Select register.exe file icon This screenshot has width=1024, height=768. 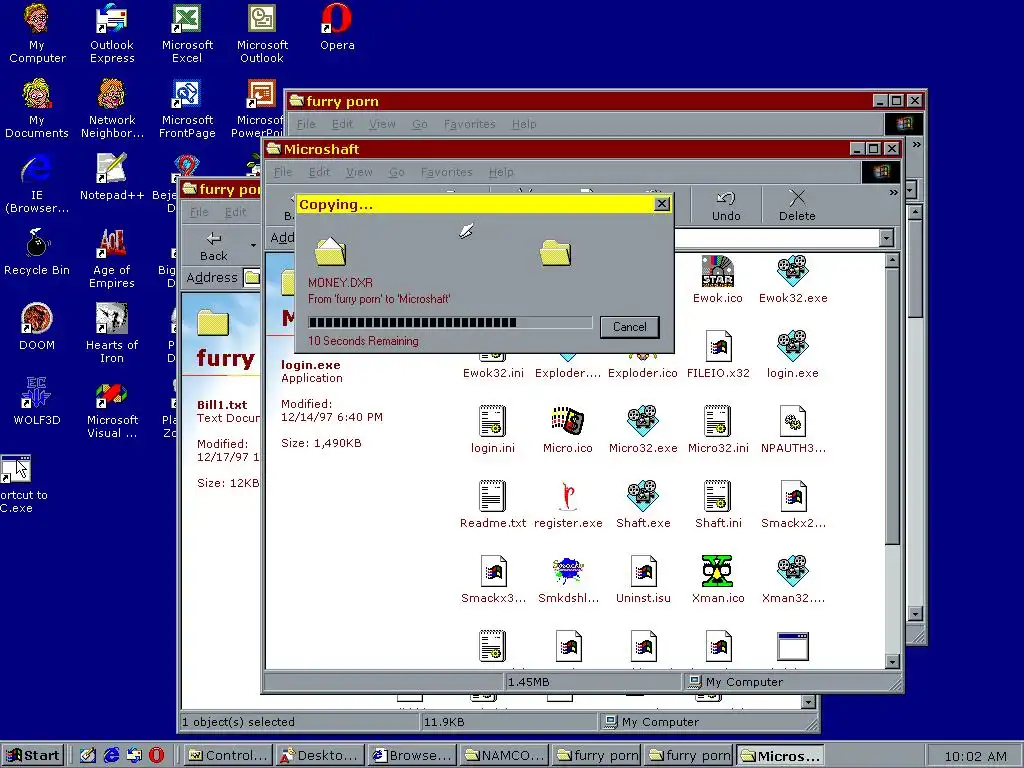[x=568, y=505]
